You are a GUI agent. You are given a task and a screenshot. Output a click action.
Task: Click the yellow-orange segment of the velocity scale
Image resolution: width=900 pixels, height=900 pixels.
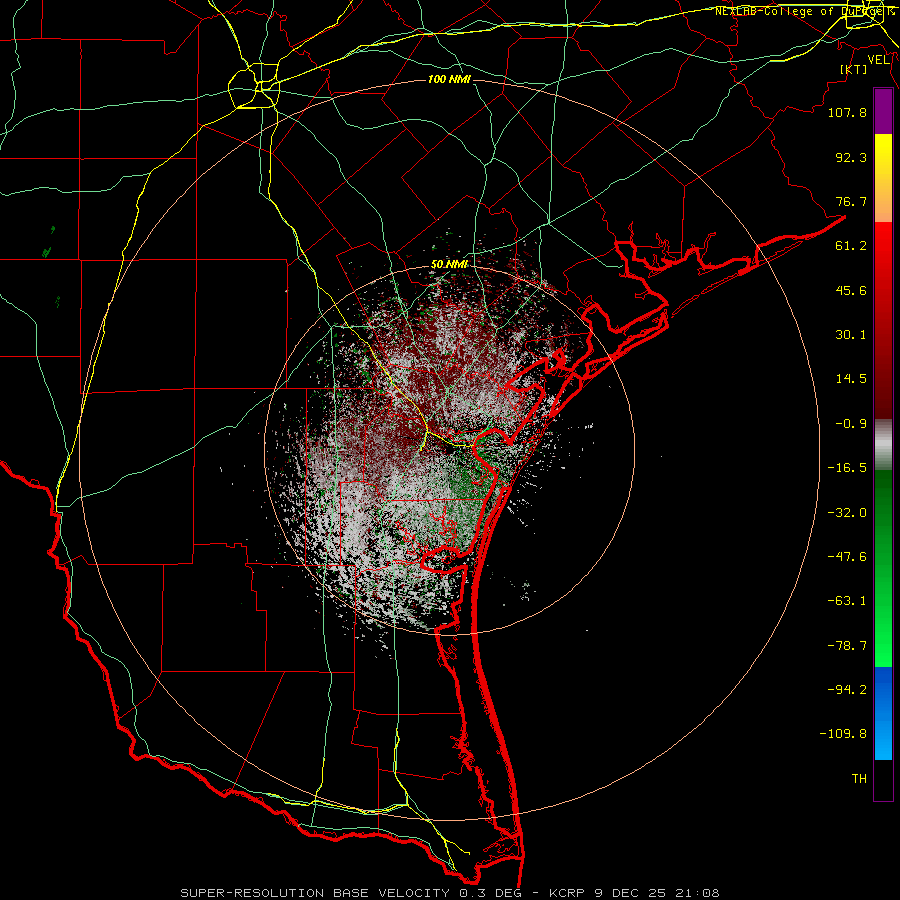pos(883,178)
